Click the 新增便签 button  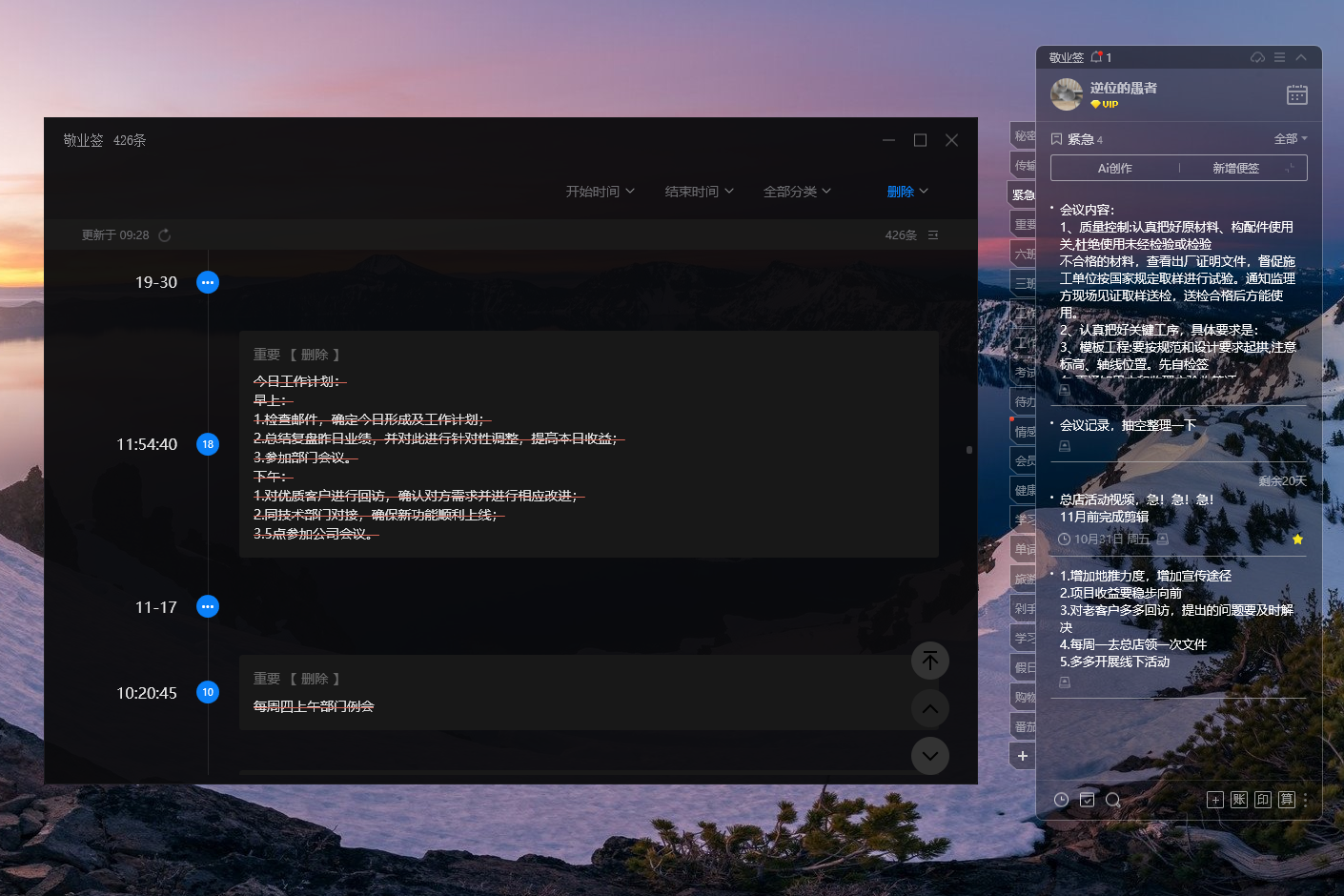pyautogui.click(x=1235, y=169)
